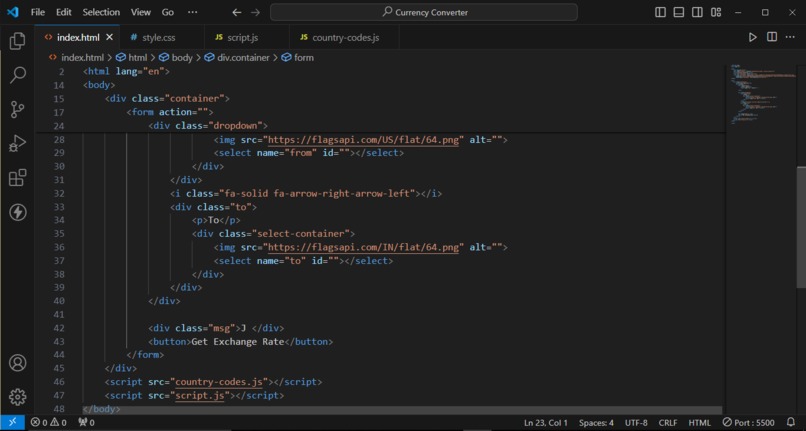Image resolution: width=806 pixels, height=431 pixels.
Task: Open the Extensions view icon
Action: [x=17, y=178]
